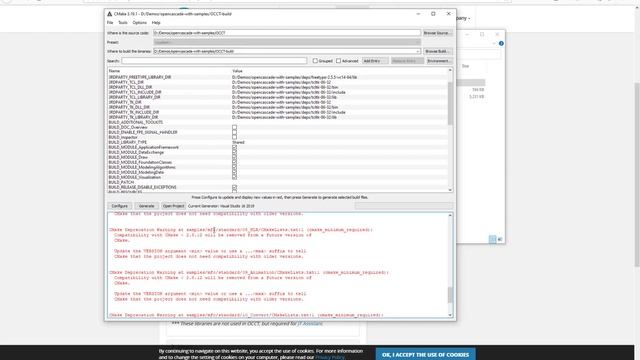
Task: Switch Explorer to large icons view
Action: tap(500, 239)
